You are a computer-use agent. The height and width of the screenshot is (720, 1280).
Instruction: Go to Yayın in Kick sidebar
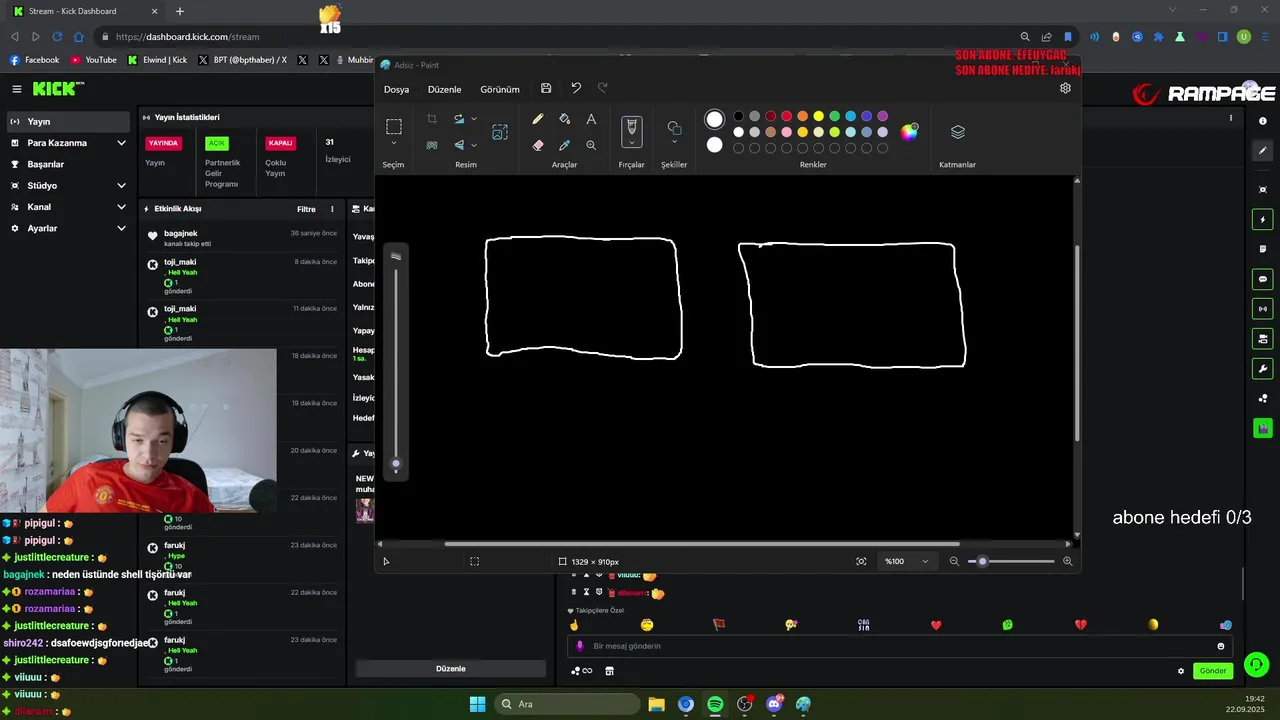click(66, 122)
